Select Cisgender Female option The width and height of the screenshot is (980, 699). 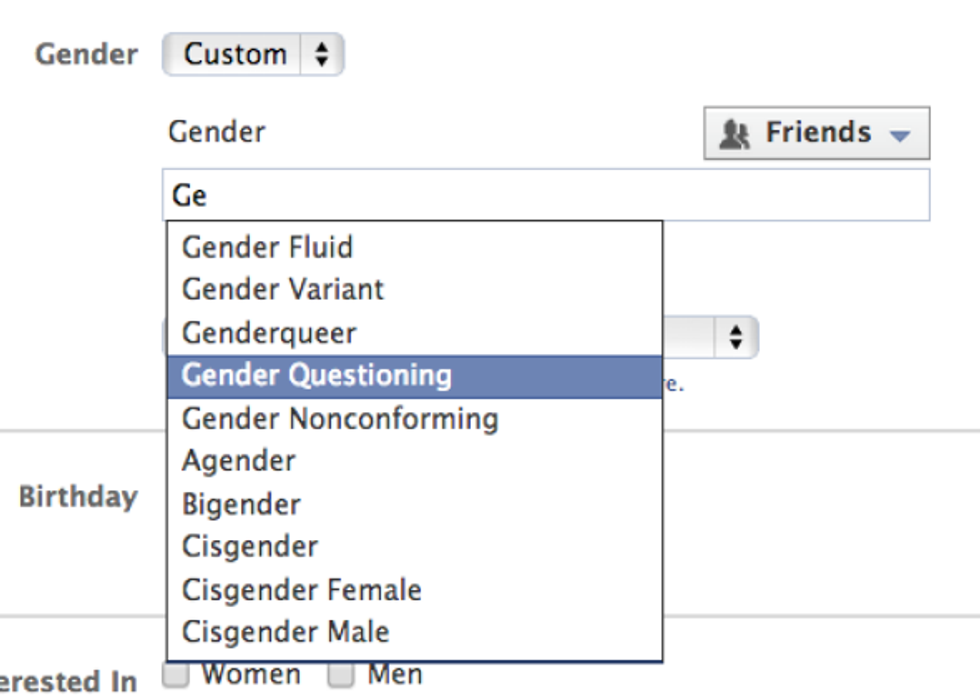point(301,590)
